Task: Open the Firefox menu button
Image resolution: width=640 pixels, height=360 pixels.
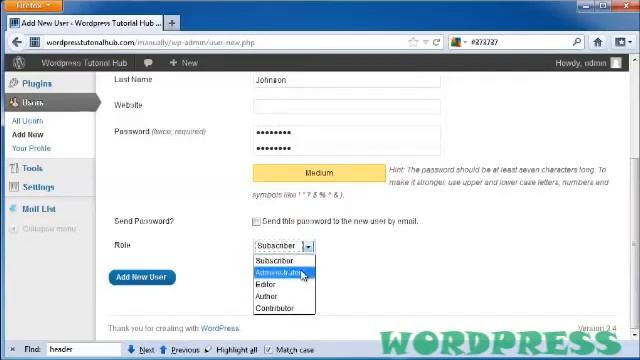Action: click(34, 5)
